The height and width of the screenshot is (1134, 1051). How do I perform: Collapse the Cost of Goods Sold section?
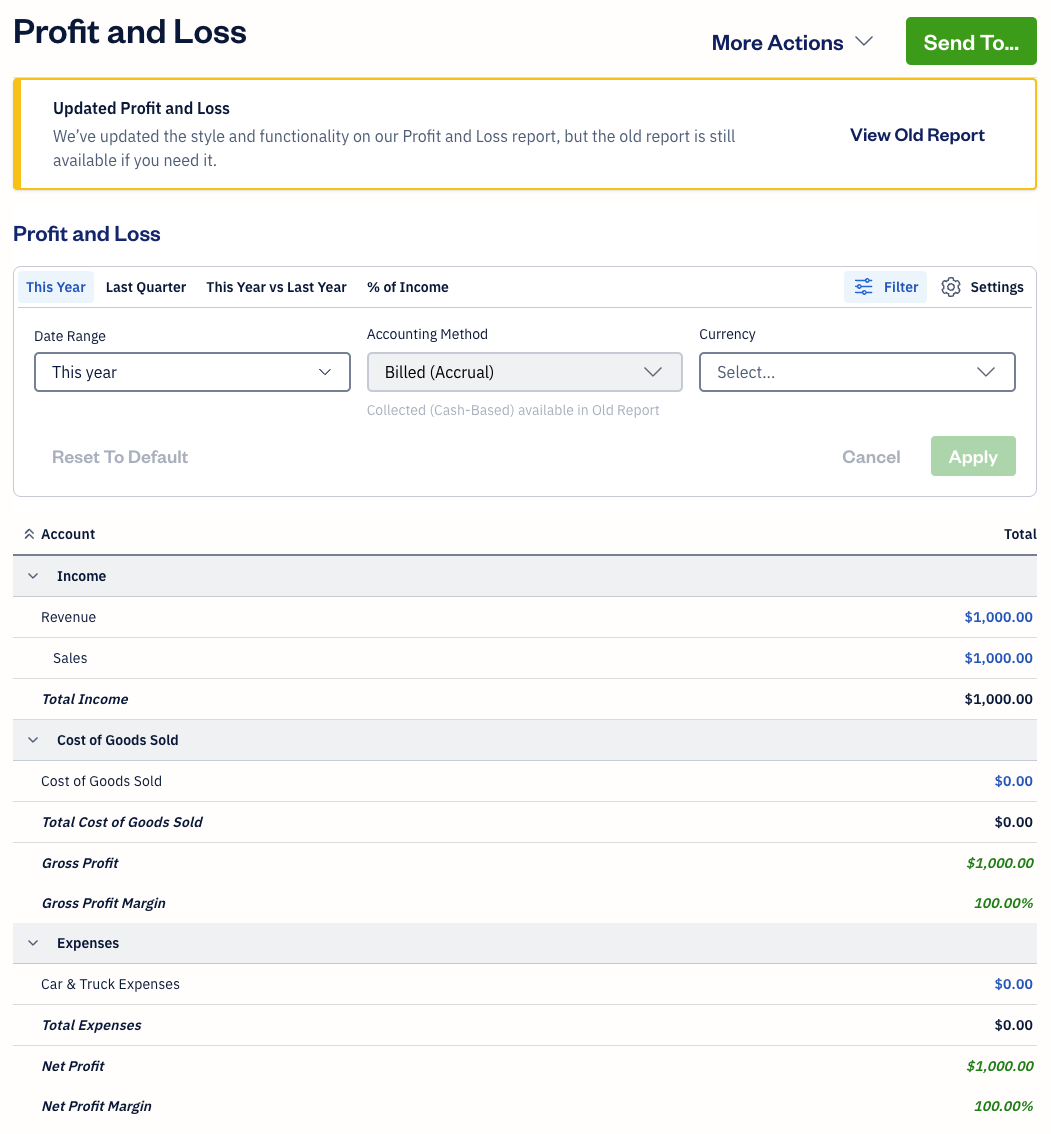pyautogui.click(x=33, y=740)
